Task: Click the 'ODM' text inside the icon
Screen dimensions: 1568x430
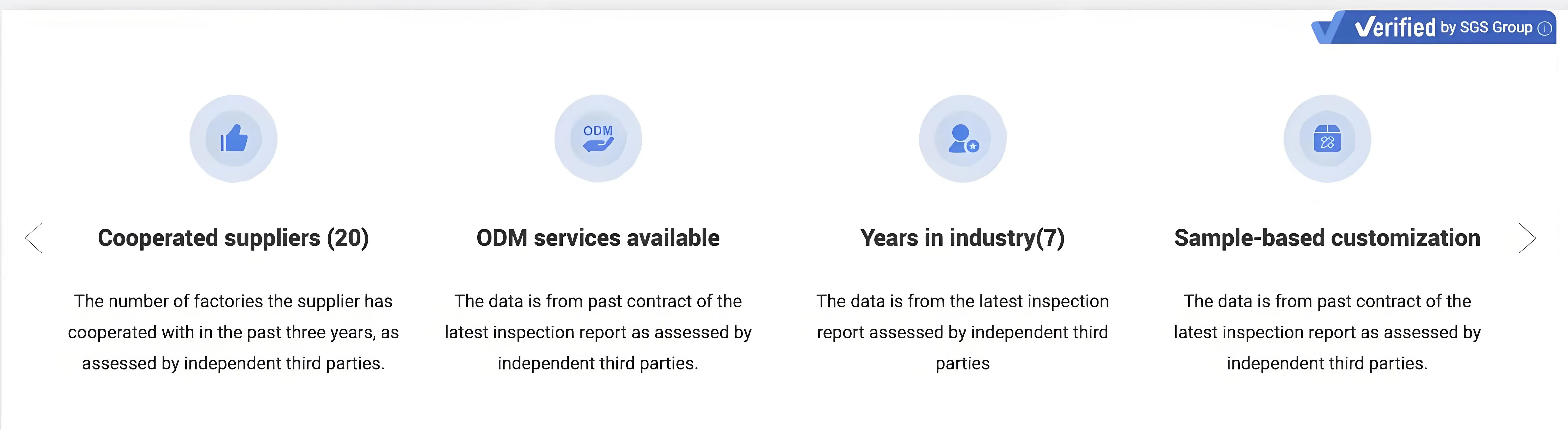Action: pos(598,131)
